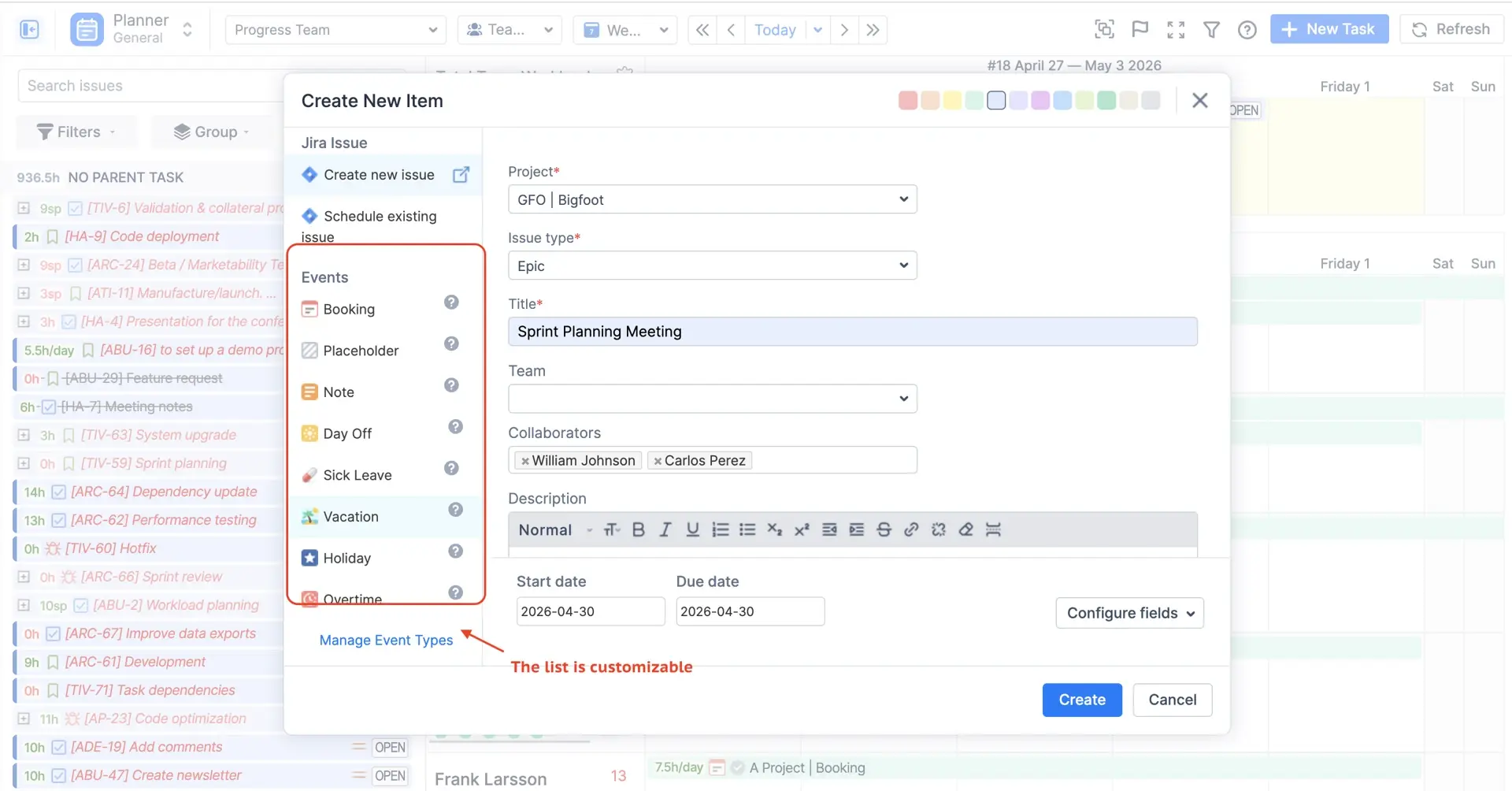Open dropdown arrow next to Today
The image size is (1512, 791).
[817, 30]
